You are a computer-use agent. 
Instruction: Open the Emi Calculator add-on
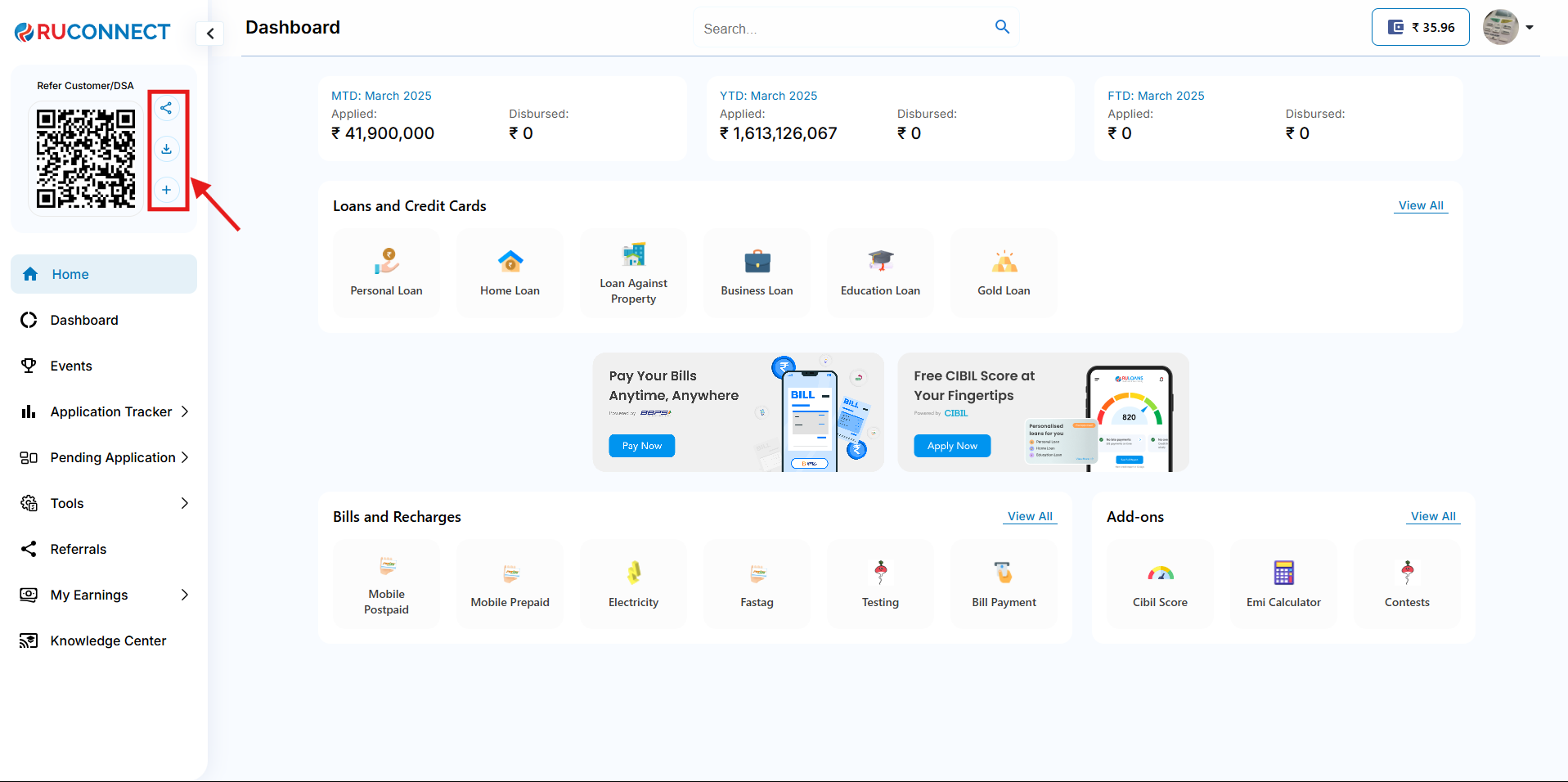point(1283,584)
